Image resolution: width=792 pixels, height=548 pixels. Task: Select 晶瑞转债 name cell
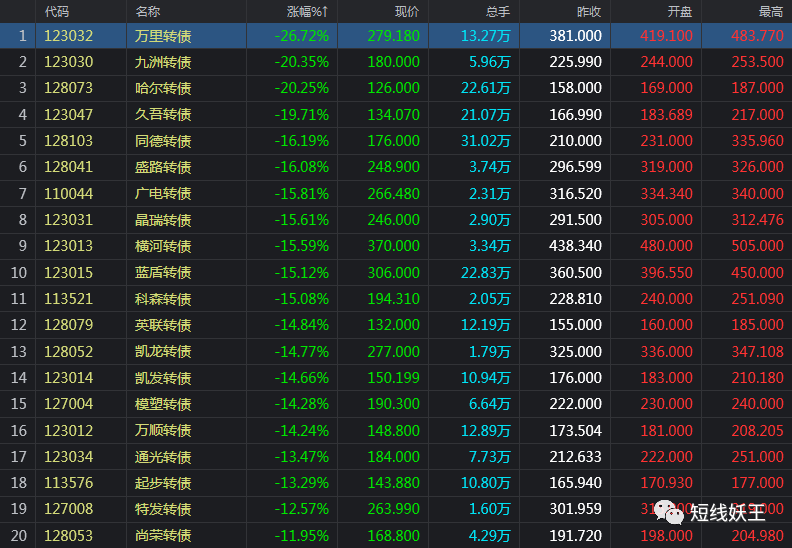163,220
